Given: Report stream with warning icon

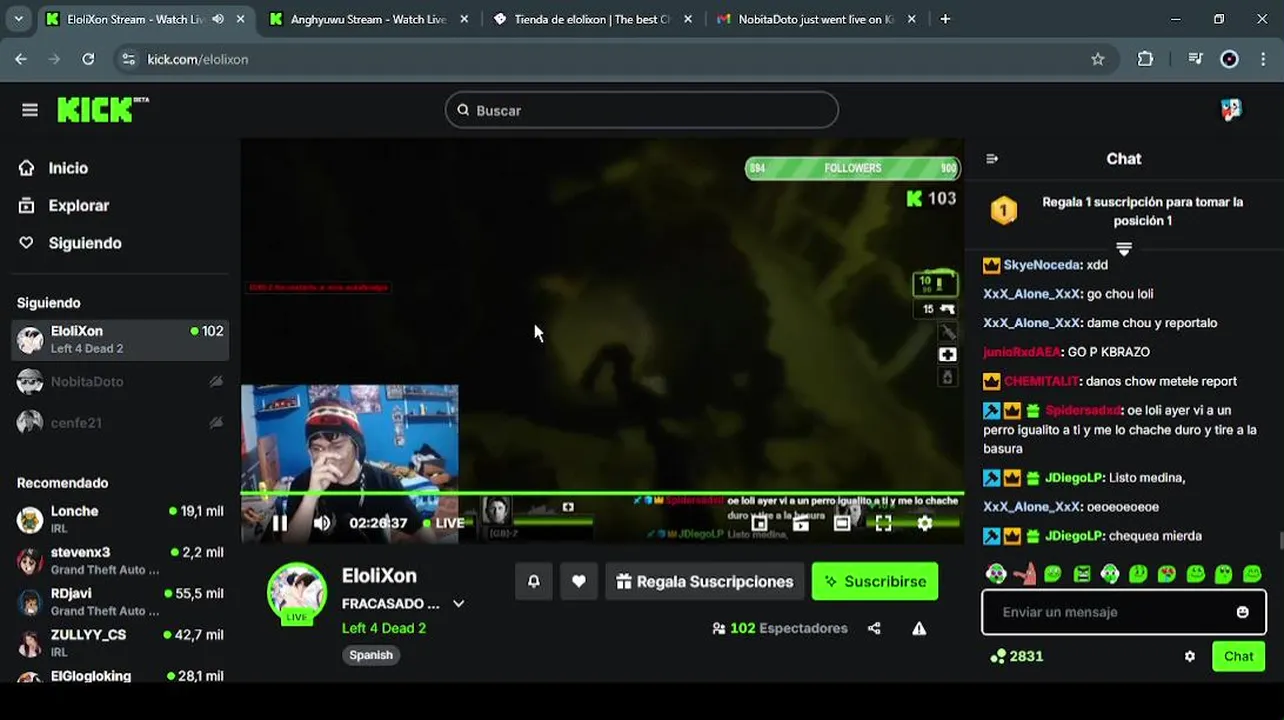Looking at the screenshot, I should tap(919, 628).
